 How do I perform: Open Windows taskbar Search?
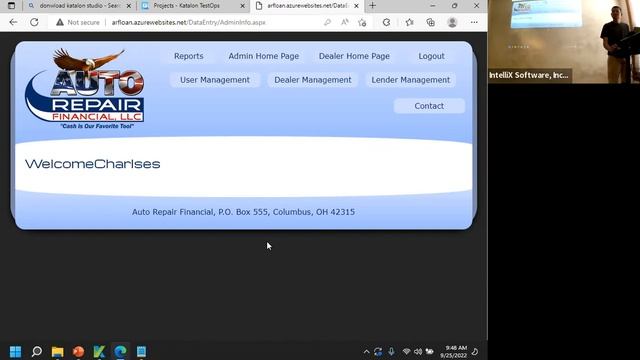37,351
